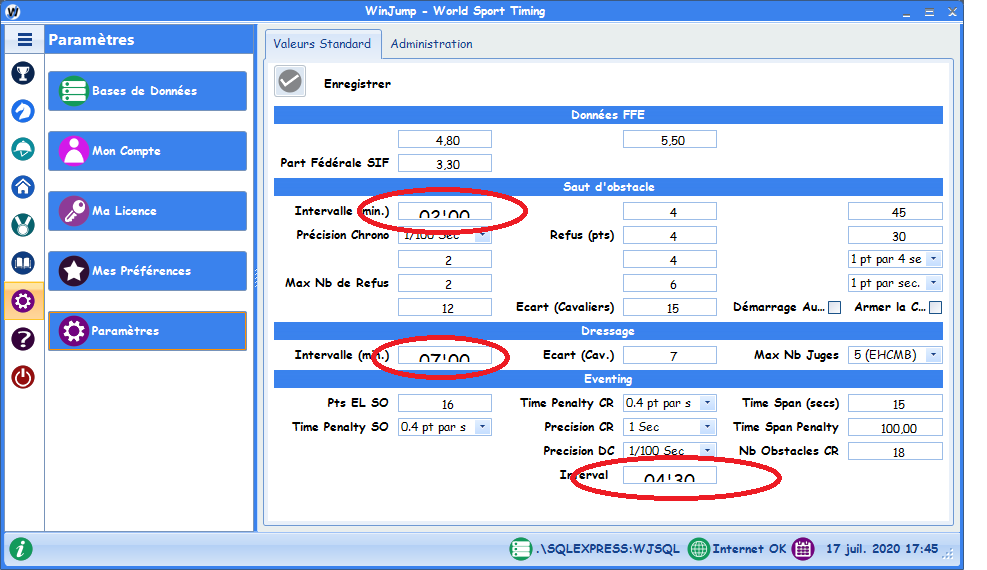Viewport: 987px width, 570px height.
Task: Toggle the Démarrage Au... checkbox
Action: (x=835, y=308)
